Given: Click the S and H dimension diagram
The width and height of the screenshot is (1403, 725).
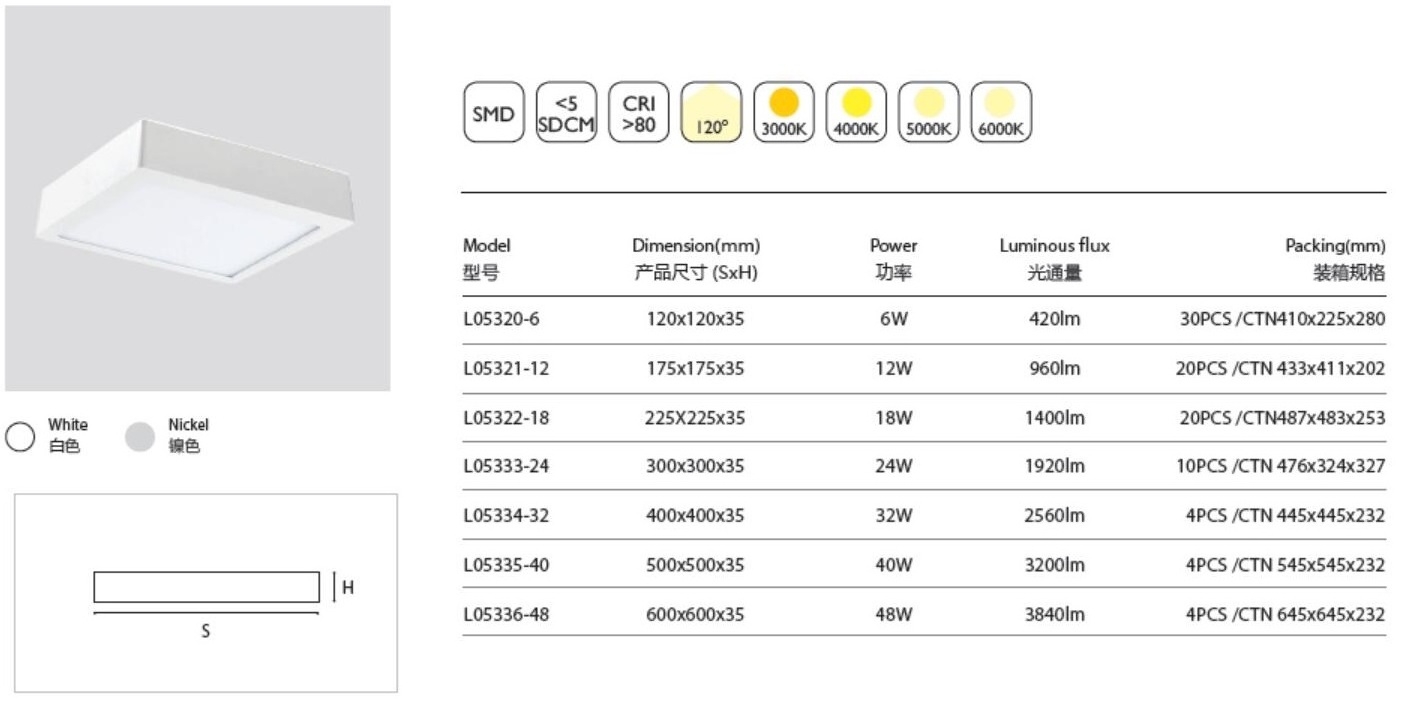Looking at the screenshot, I should click(x=206, y=593).
